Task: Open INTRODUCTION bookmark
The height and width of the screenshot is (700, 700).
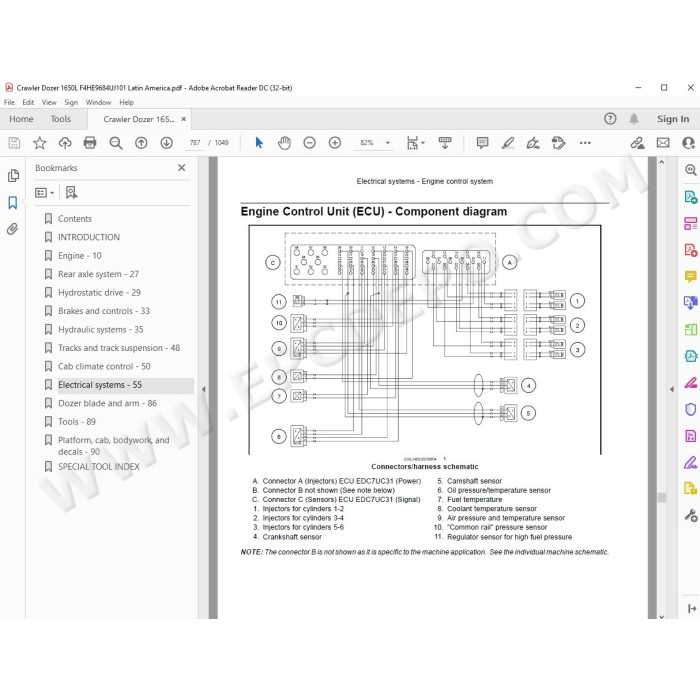Action: (89, 237)
